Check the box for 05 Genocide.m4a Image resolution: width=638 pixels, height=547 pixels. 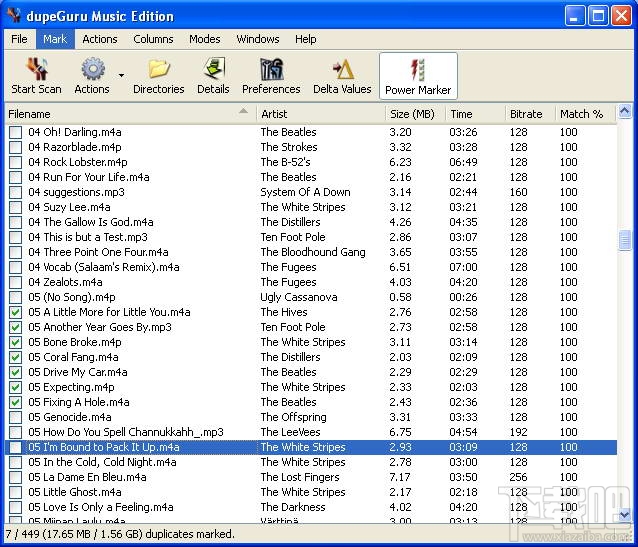(x=15, y=417)
